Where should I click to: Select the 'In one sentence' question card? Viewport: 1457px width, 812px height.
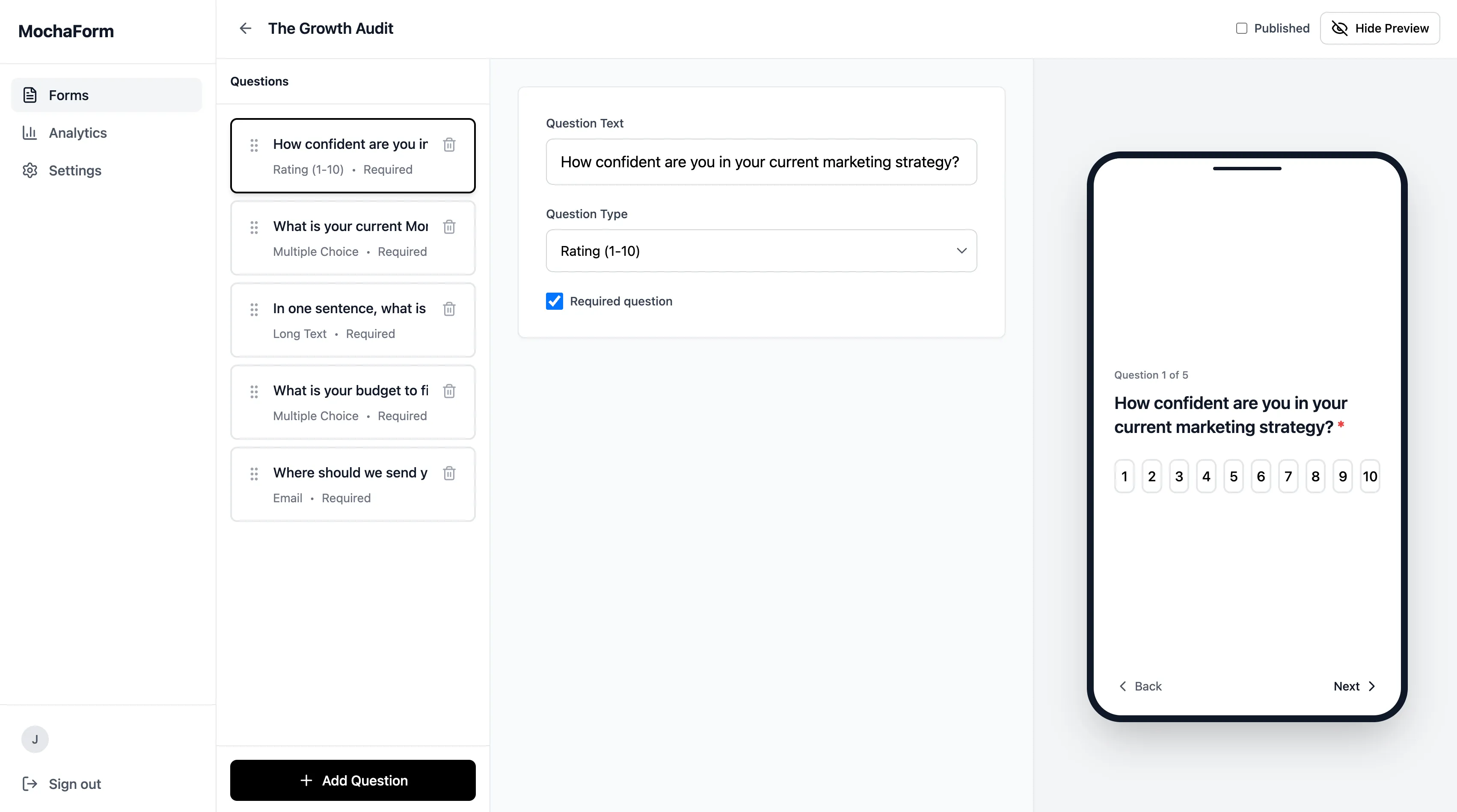pos(348,320)
